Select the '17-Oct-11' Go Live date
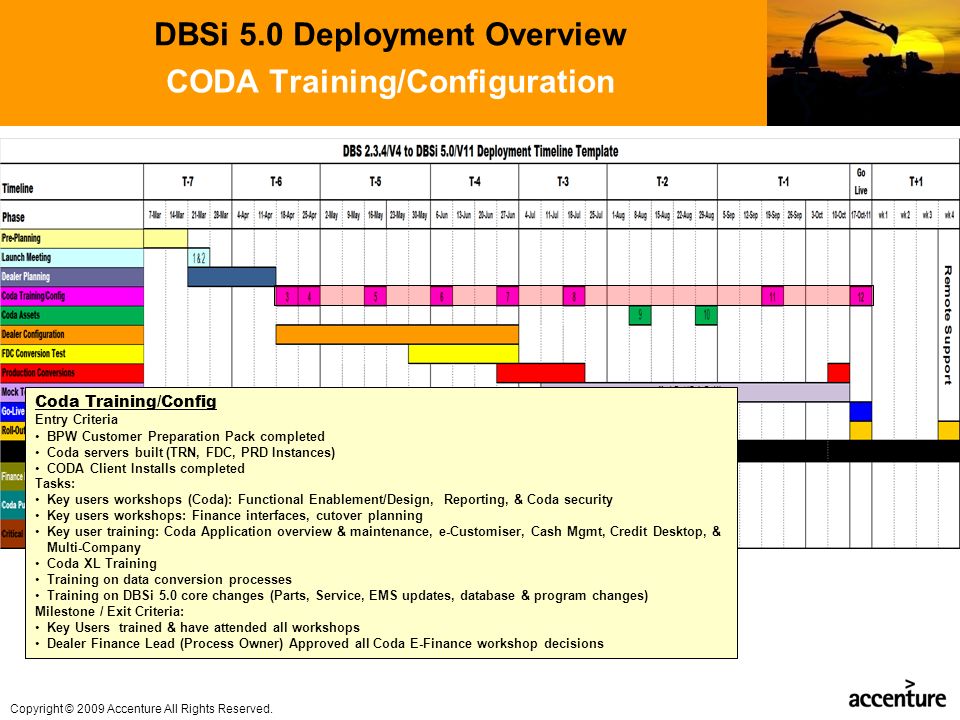The image size is (960, 720). [861, 215]
